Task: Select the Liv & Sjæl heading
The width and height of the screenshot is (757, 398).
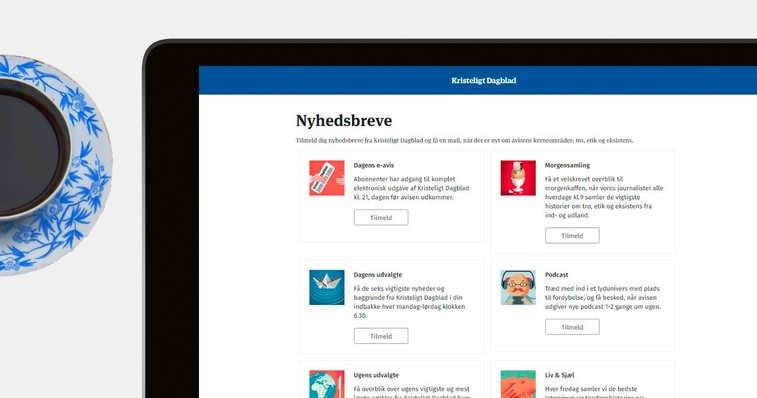Action: click(560, 375)
